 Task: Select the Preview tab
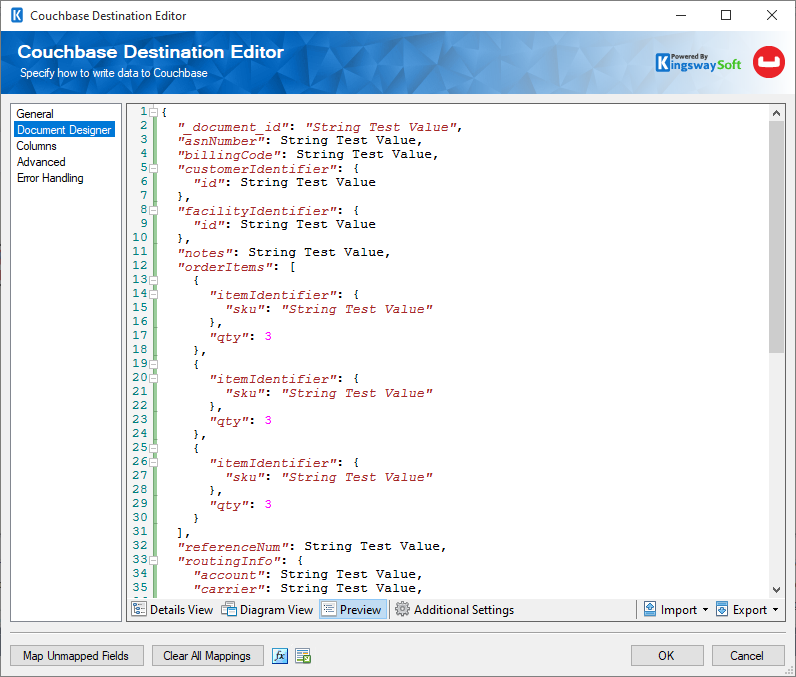coord(353,610)
